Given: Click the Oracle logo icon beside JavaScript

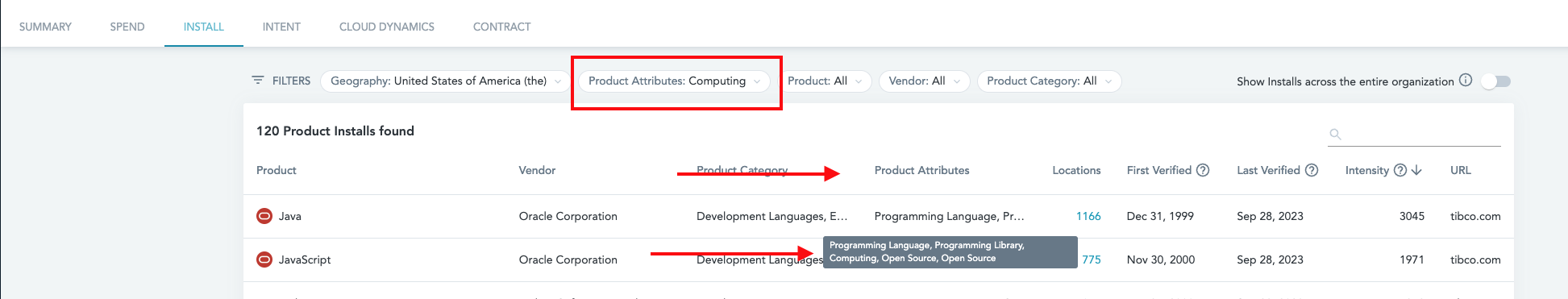Looking at the screenshot, I should 264,260.
